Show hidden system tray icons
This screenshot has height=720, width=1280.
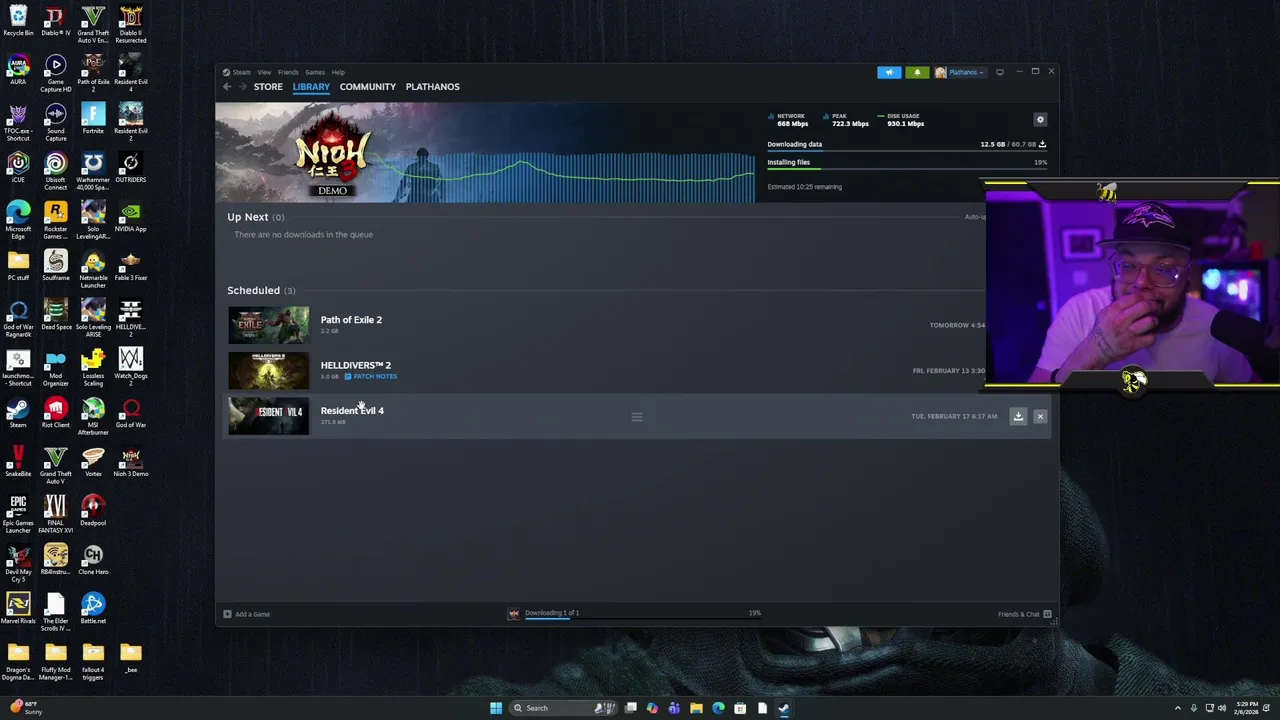point(1177,708)
